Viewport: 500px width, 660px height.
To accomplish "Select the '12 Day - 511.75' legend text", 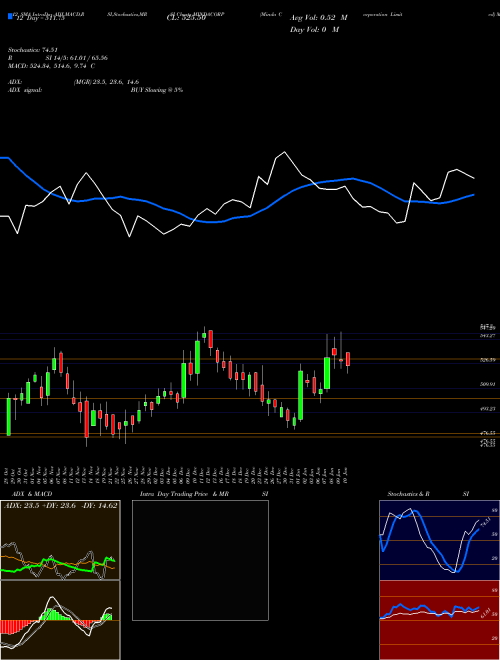I will click(41, 18).
